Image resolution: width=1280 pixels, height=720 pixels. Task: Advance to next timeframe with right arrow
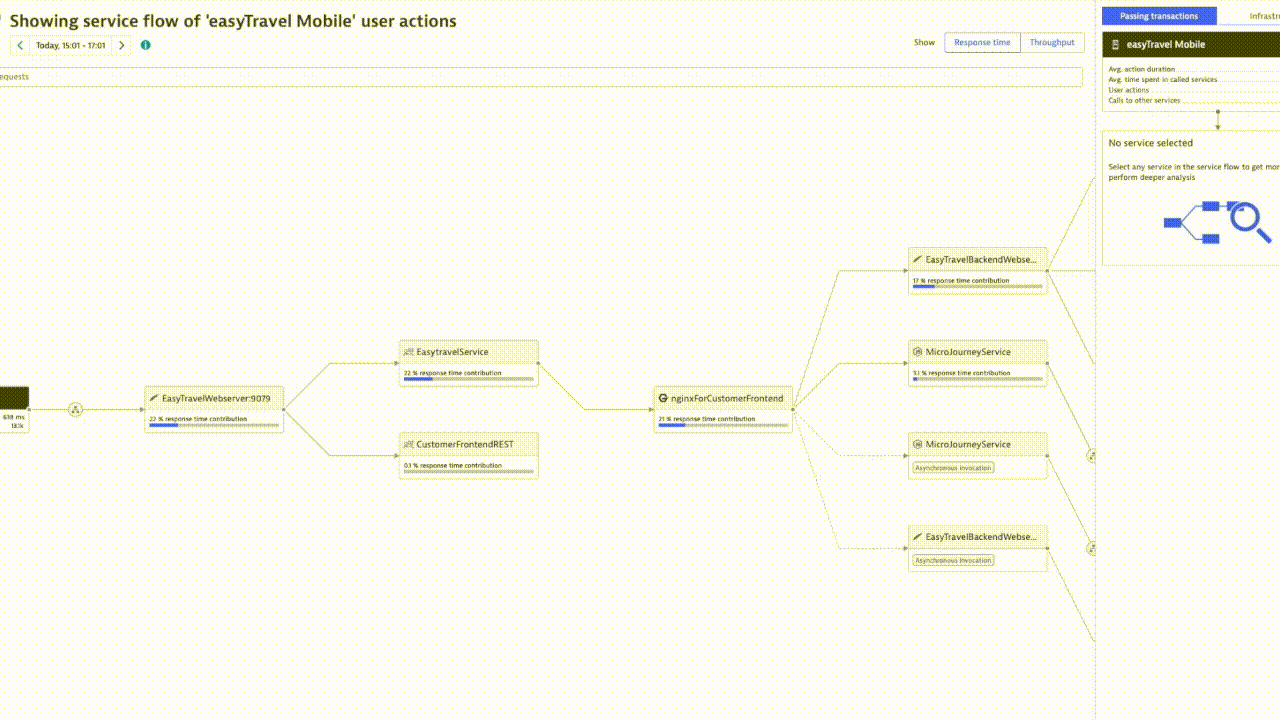click(122, 45)
